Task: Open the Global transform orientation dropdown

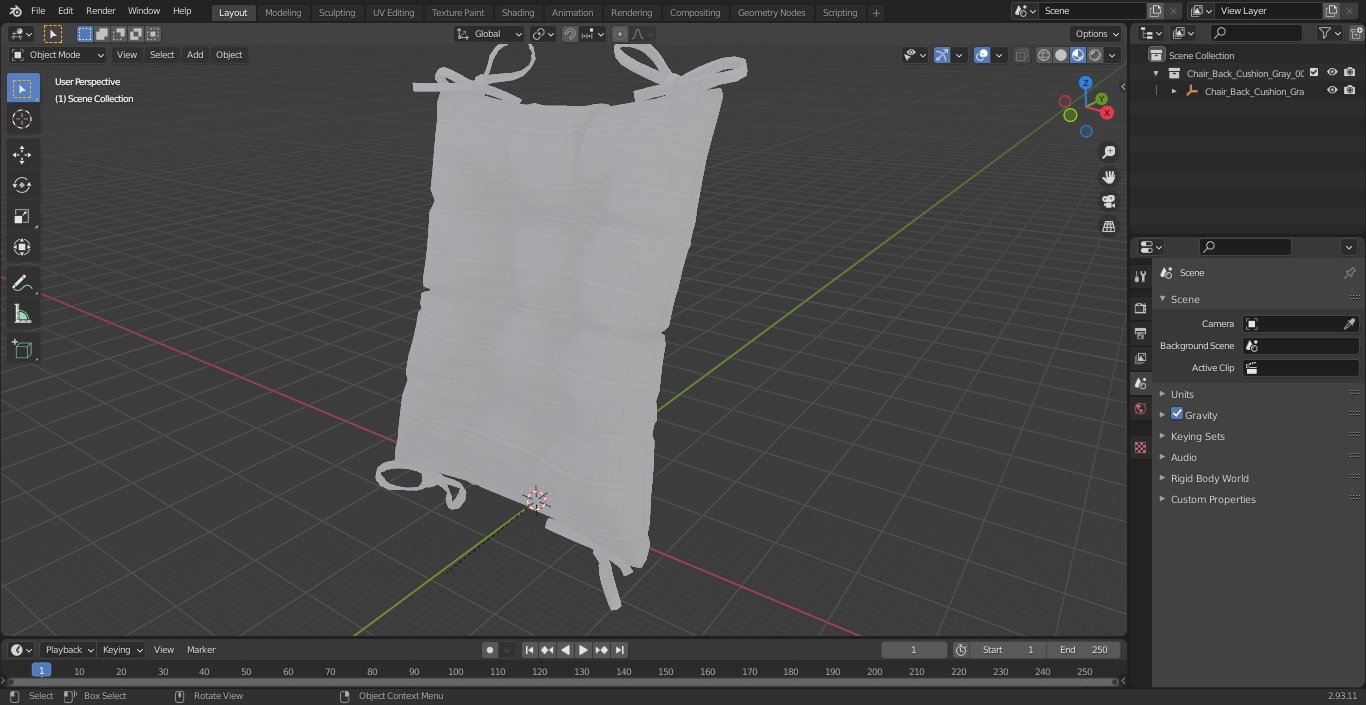Action: click(x=489, y=34)
